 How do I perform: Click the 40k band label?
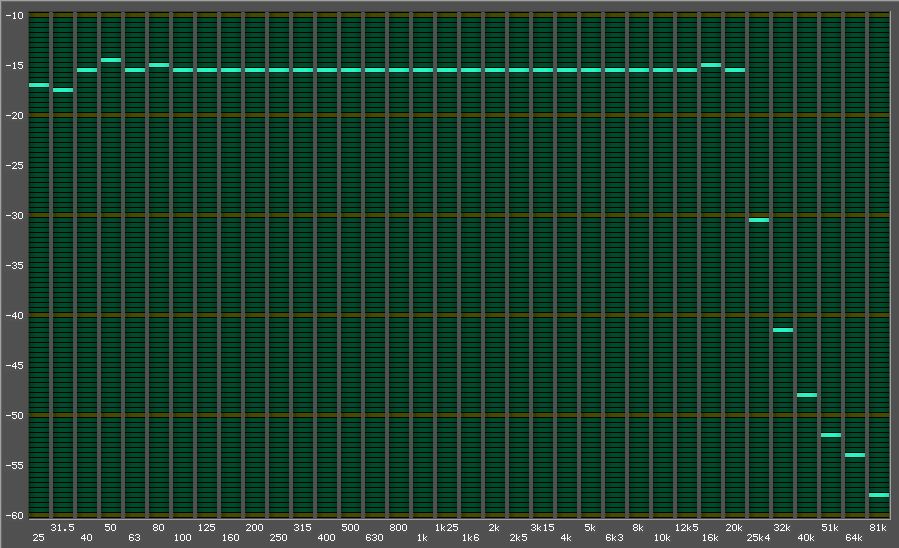[x=806, y=538]
